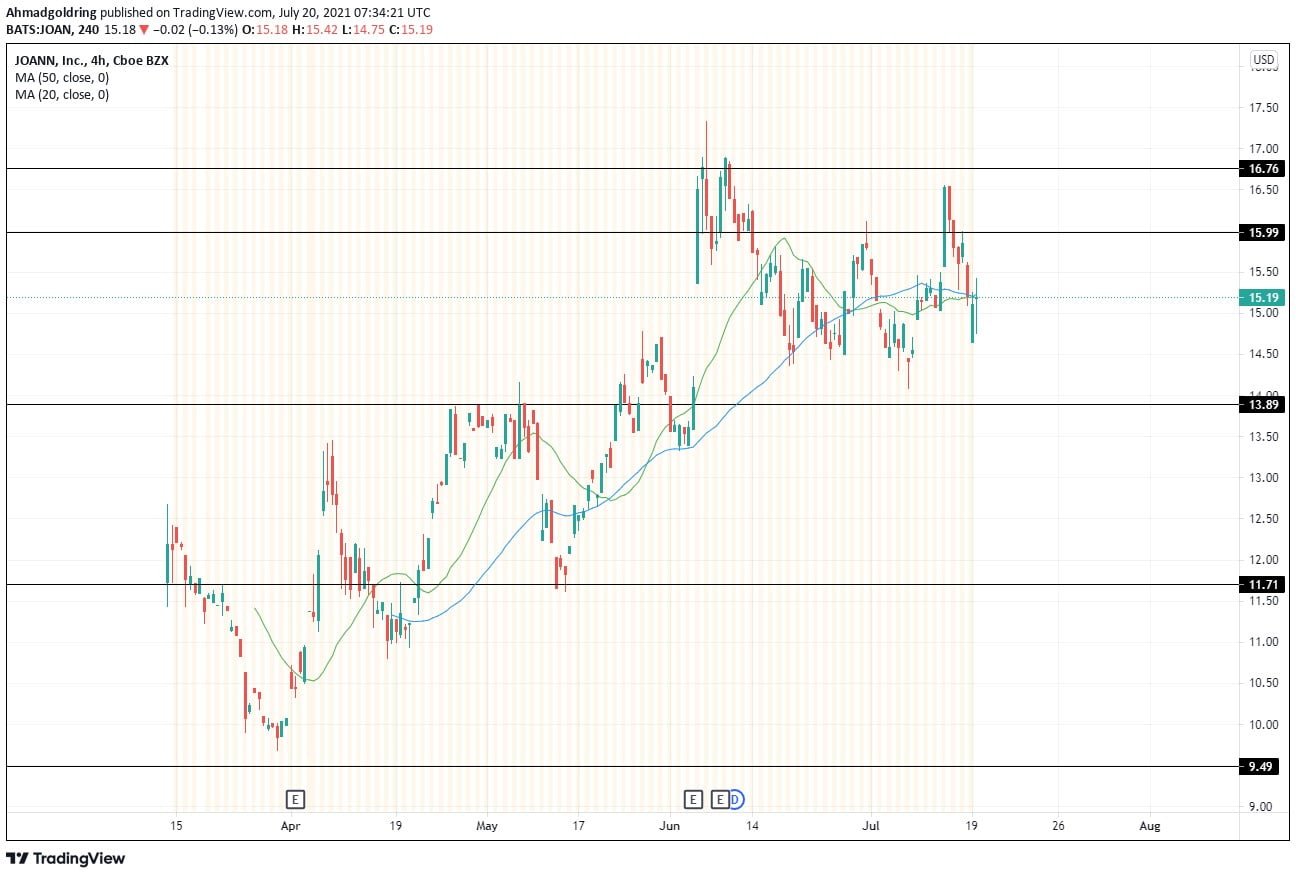Click the Jul label on date axis

coord(870,827)
